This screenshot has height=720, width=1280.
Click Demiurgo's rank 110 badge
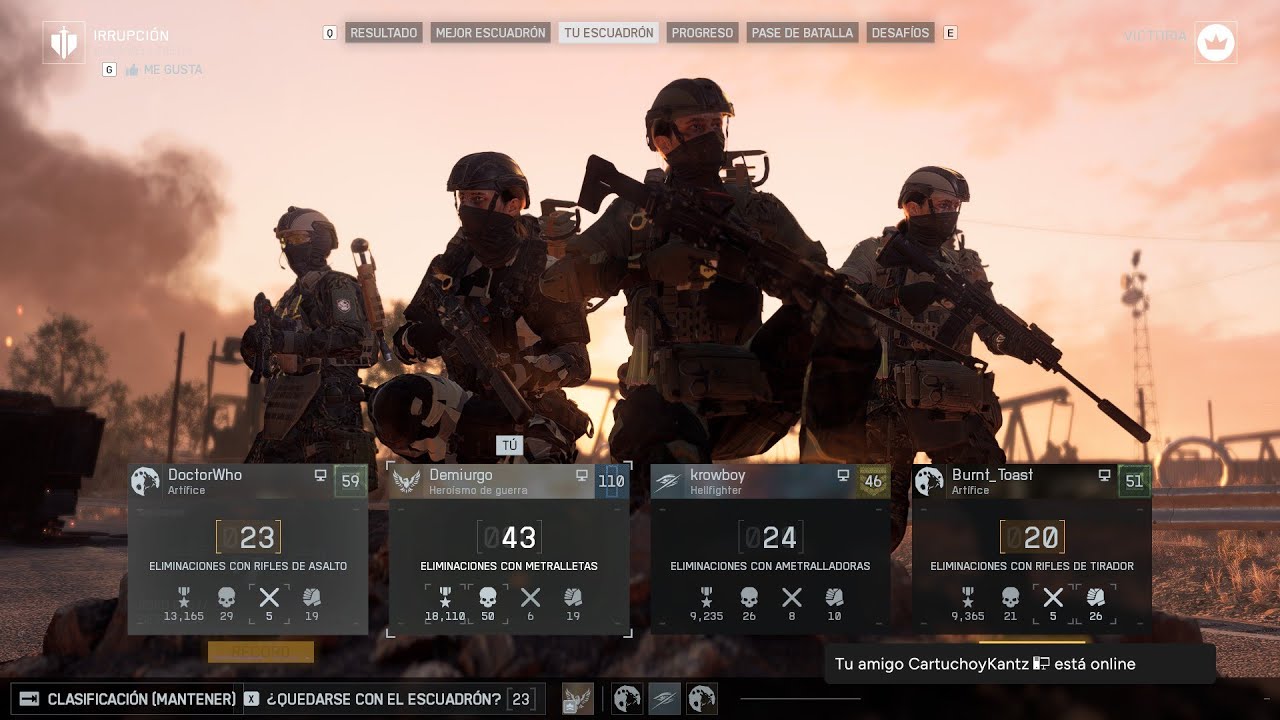[x=611, y=481]
